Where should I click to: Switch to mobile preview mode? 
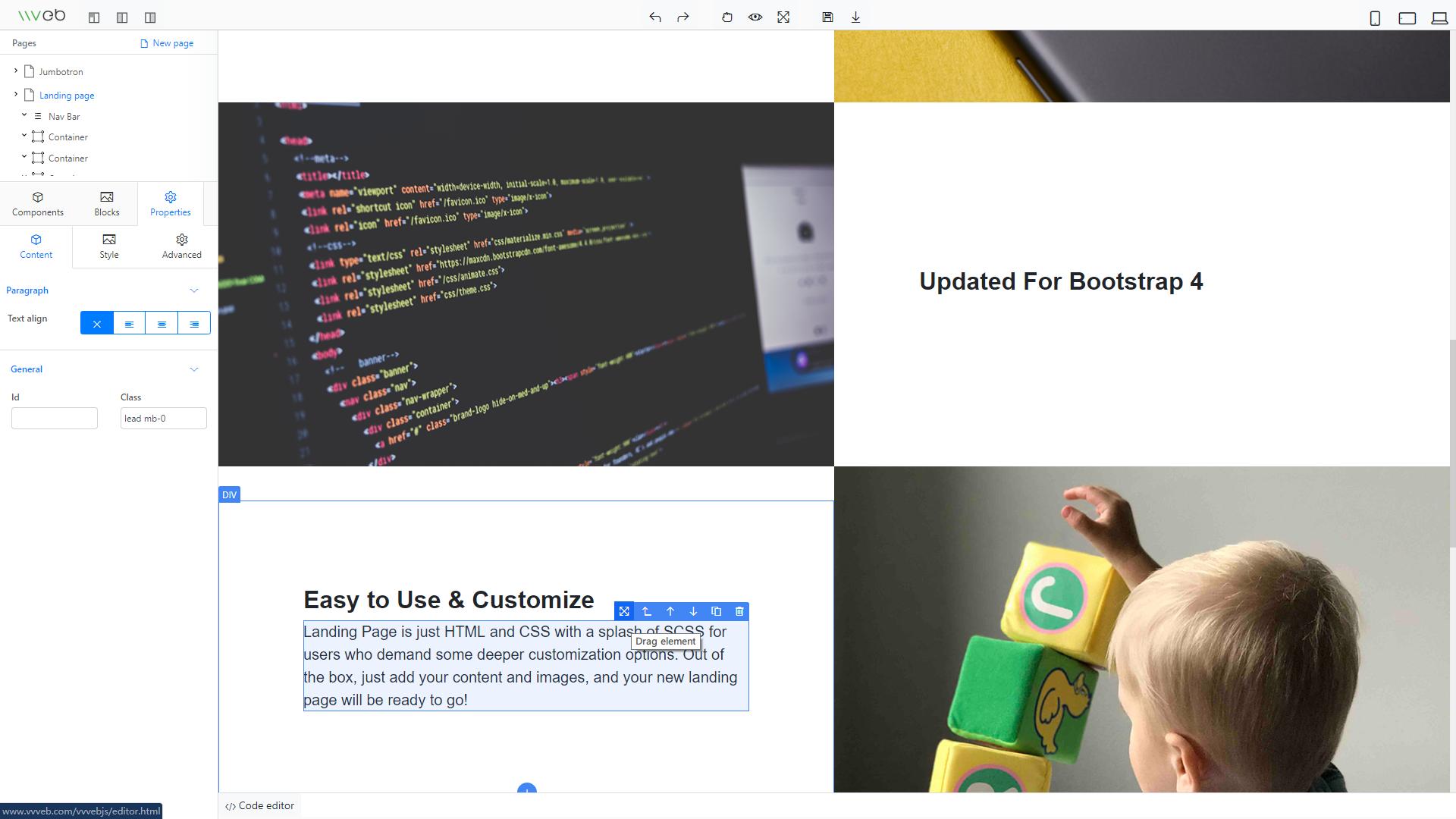1374,17
